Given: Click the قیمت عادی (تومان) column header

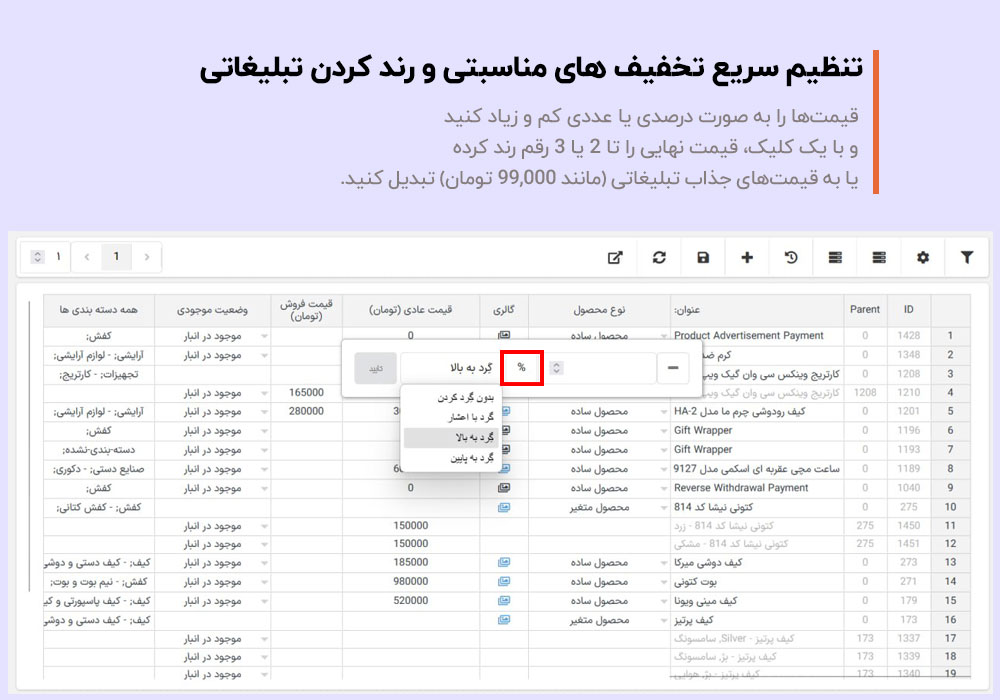Looking at the screenshot, I should click(x=411, y=310).
